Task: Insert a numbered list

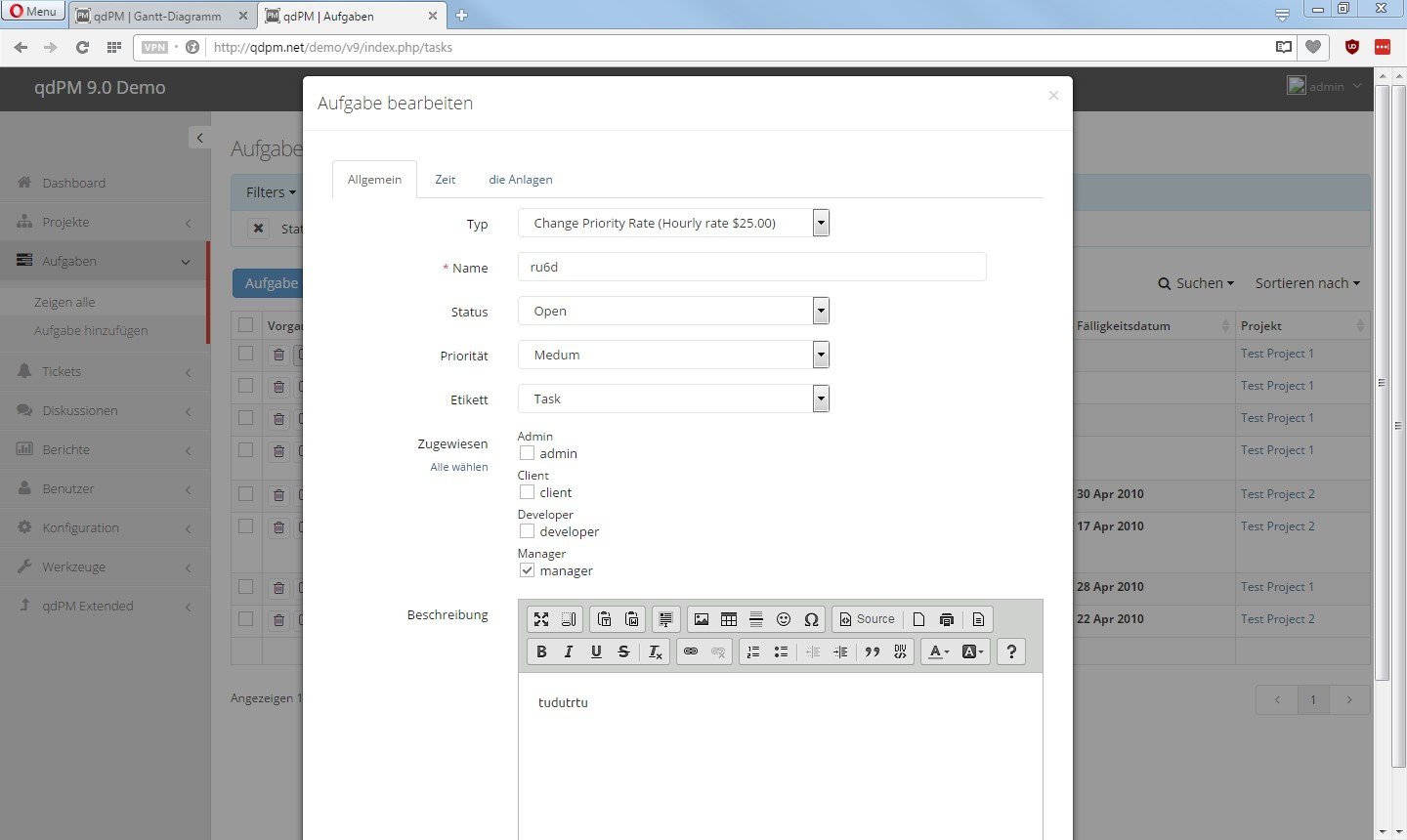Action: point(753,651)
